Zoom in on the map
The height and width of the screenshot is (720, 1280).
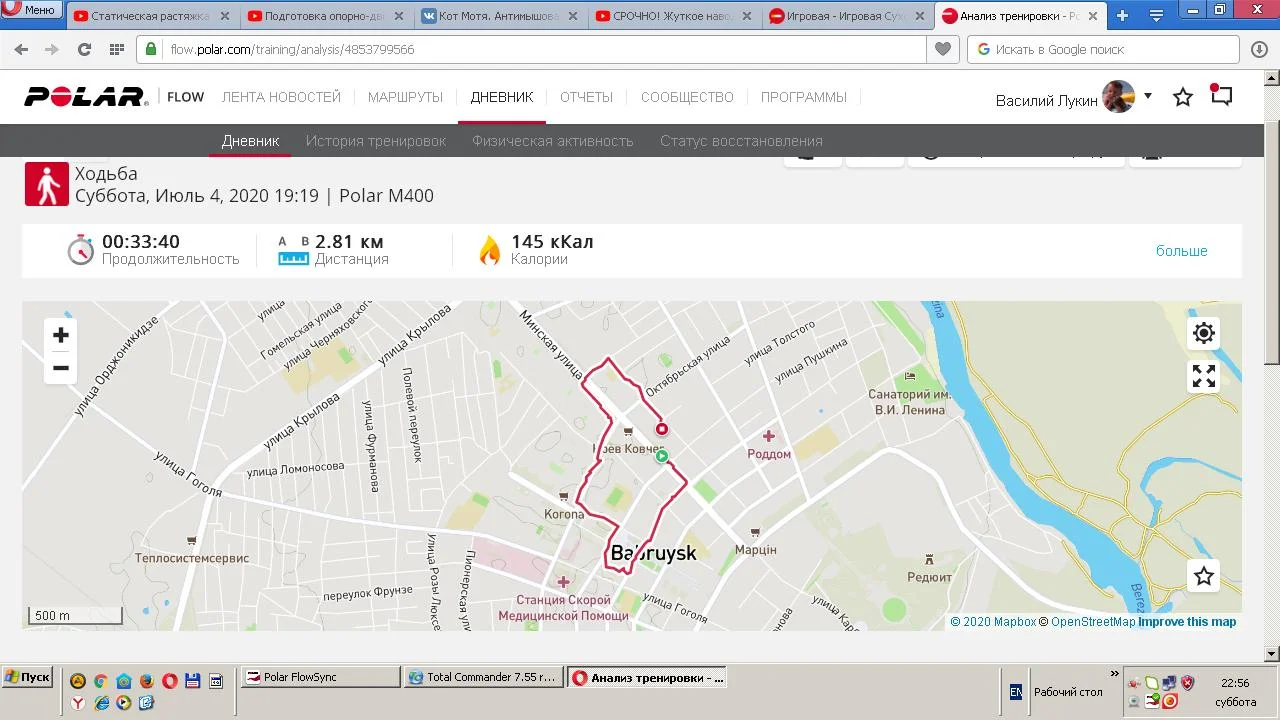(61, 335)
